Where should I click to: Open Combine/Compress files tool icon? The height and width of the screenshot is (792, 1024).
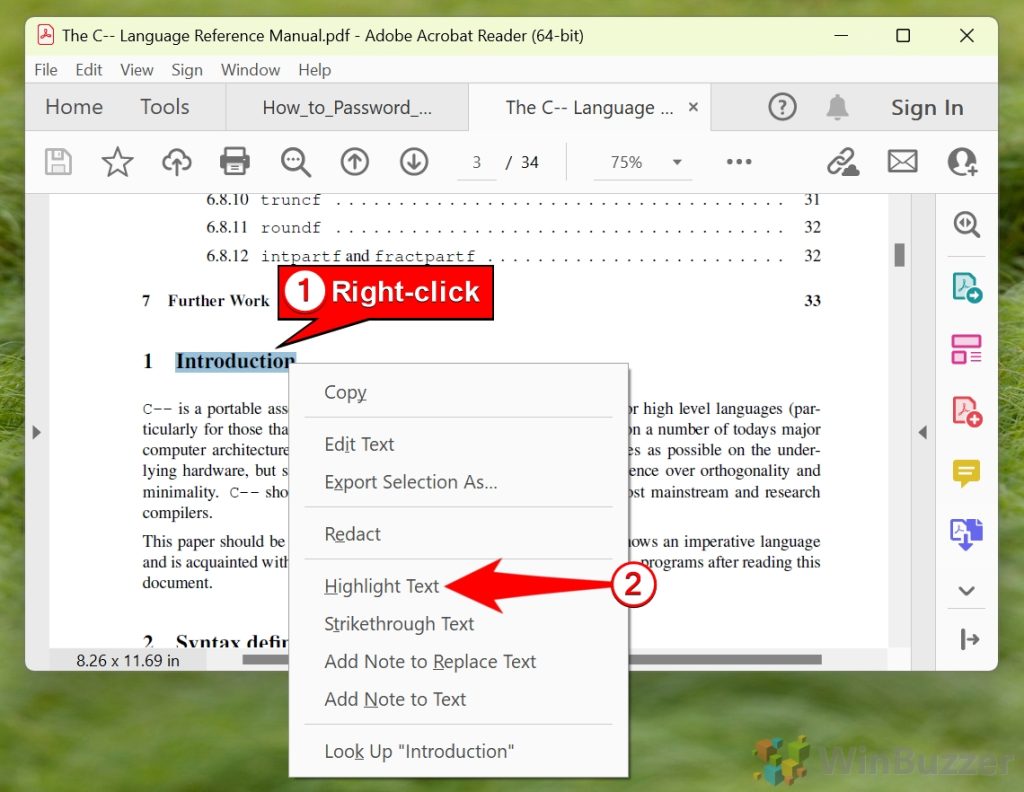point(967,534)
